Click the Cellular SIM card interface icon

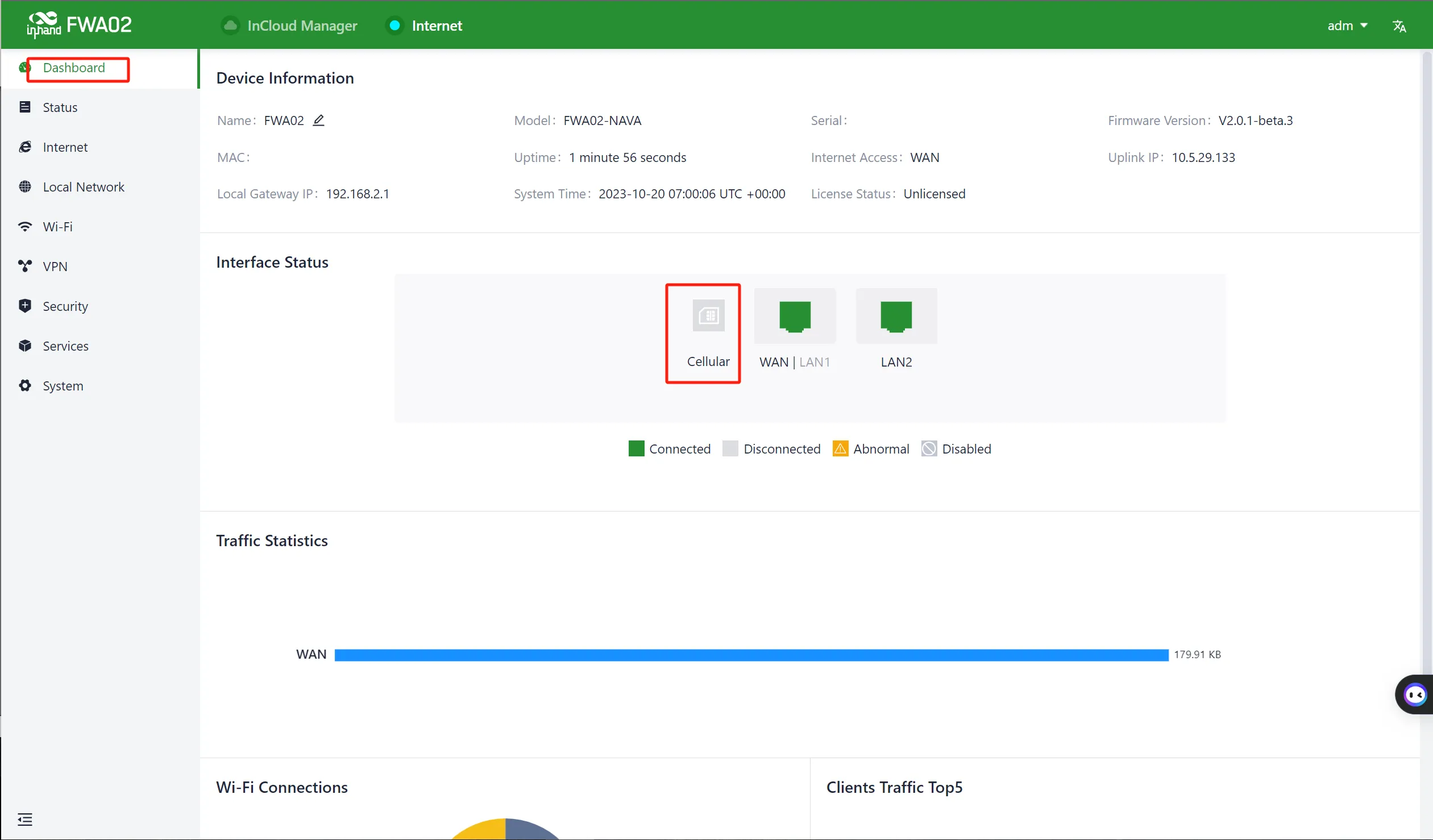tap(708, 315)
